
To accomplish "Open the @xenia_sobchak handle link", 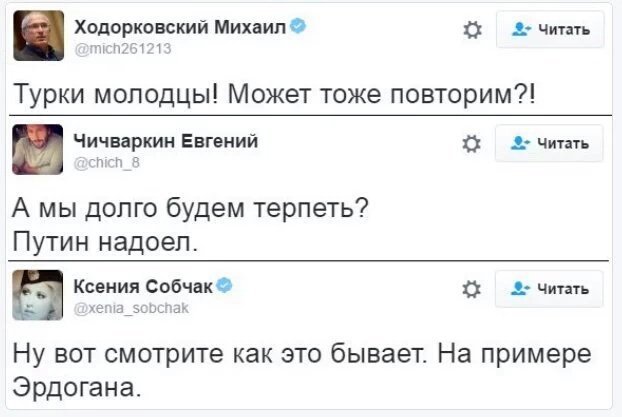I will (131, 308).
